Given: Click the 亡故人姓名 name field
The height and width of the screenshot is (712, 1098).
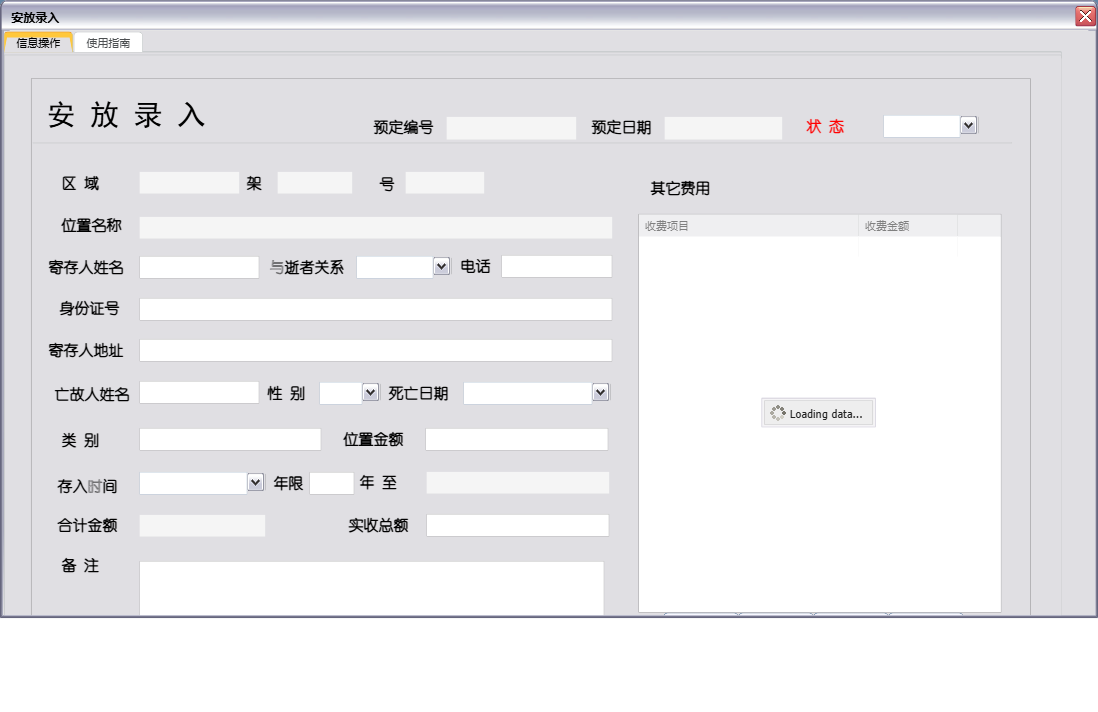Looking at the screenshot, I should tap(199, 392).
